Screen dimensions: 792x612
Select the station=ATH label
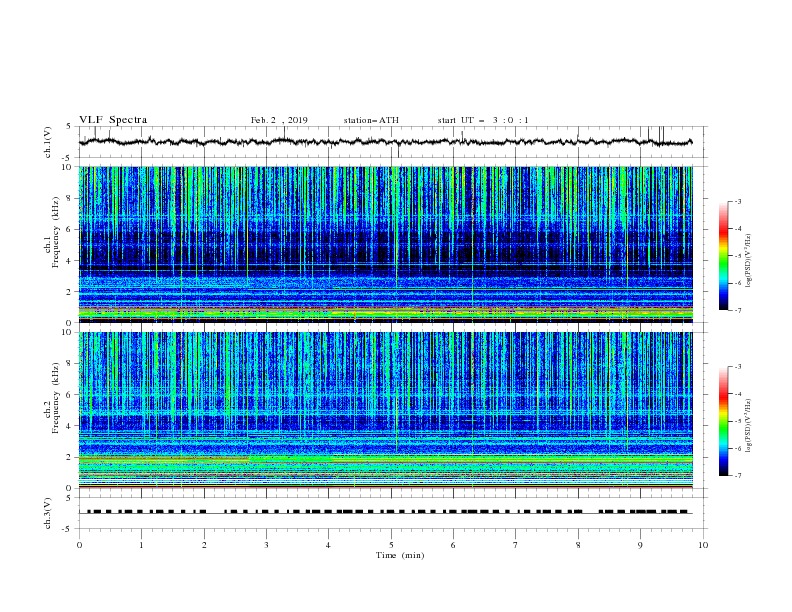coord(371,120)
